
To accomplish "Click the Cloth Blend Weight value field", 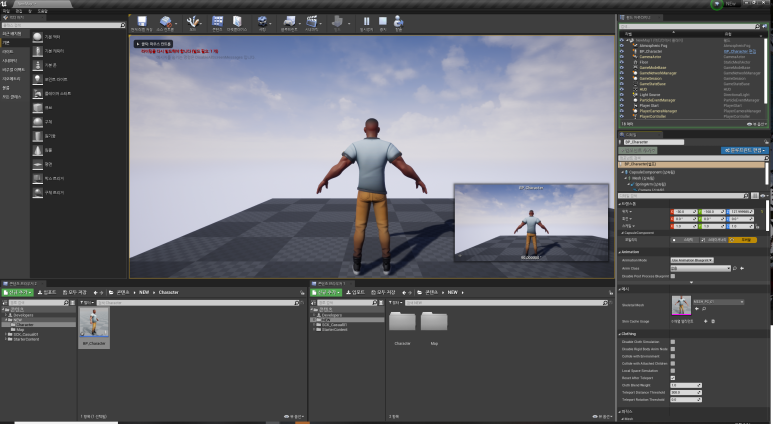I will [x=684, y=385].
